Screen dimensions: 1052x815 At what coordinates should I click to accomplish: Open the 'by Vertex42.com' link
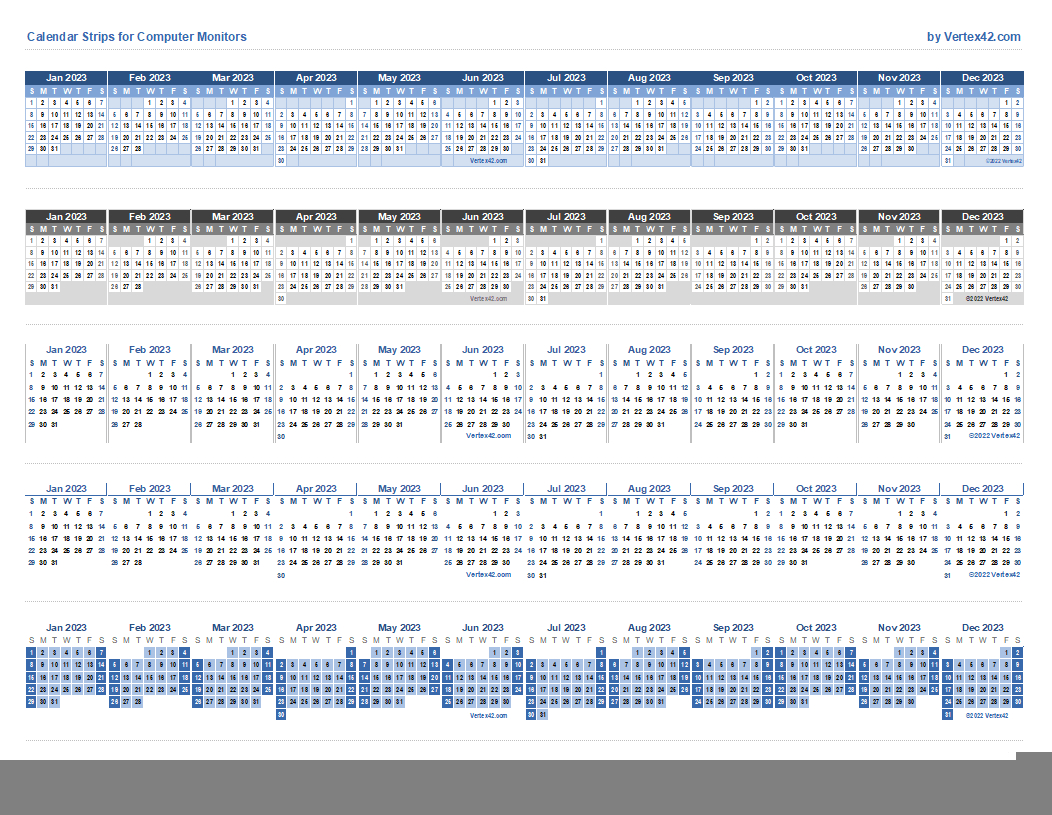click(974, 37)
